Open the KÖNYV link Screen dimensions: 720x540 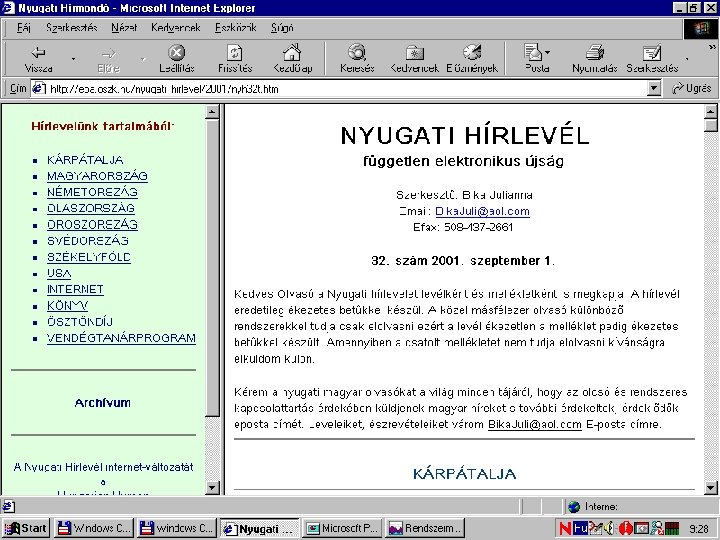[x=67, y=305]
